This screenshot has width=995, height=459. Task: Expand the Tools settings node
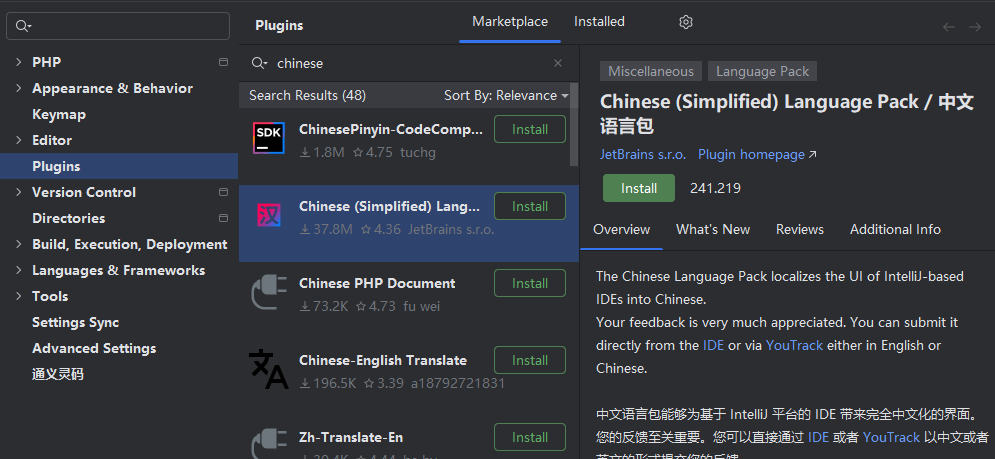pyautogui.click(x=18, y=296)
